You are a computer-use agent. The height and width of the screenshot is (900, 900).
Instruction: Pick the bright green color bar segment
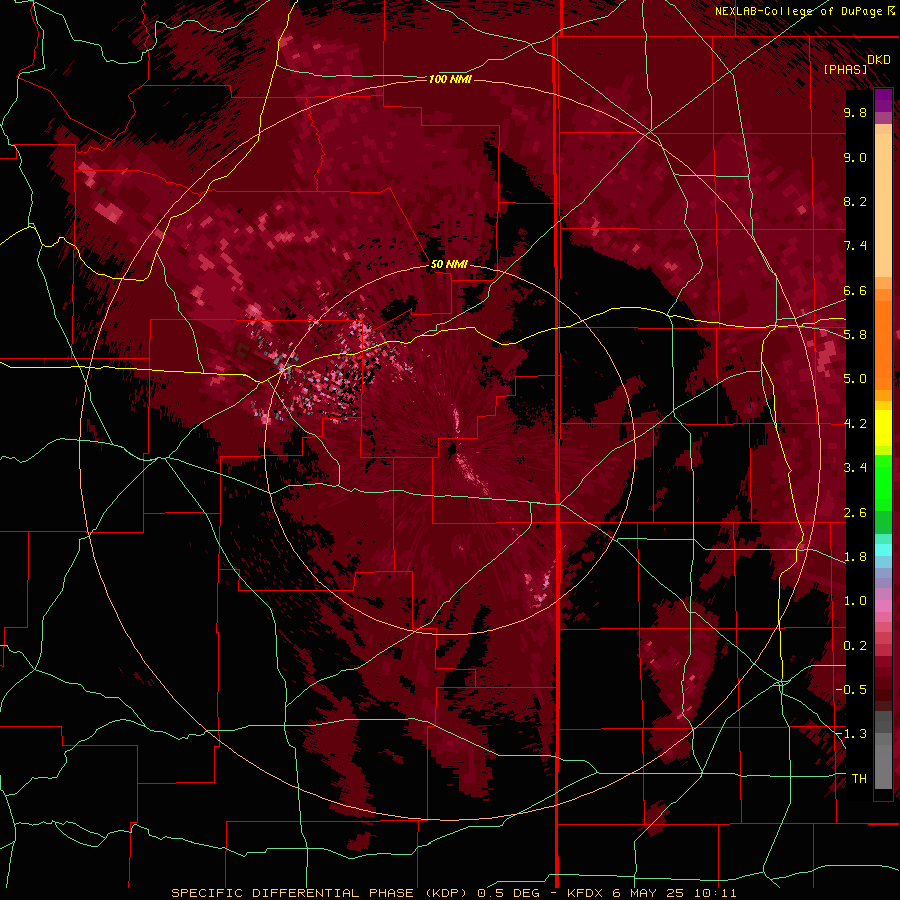pyautogui.click(x=883, y=482)
